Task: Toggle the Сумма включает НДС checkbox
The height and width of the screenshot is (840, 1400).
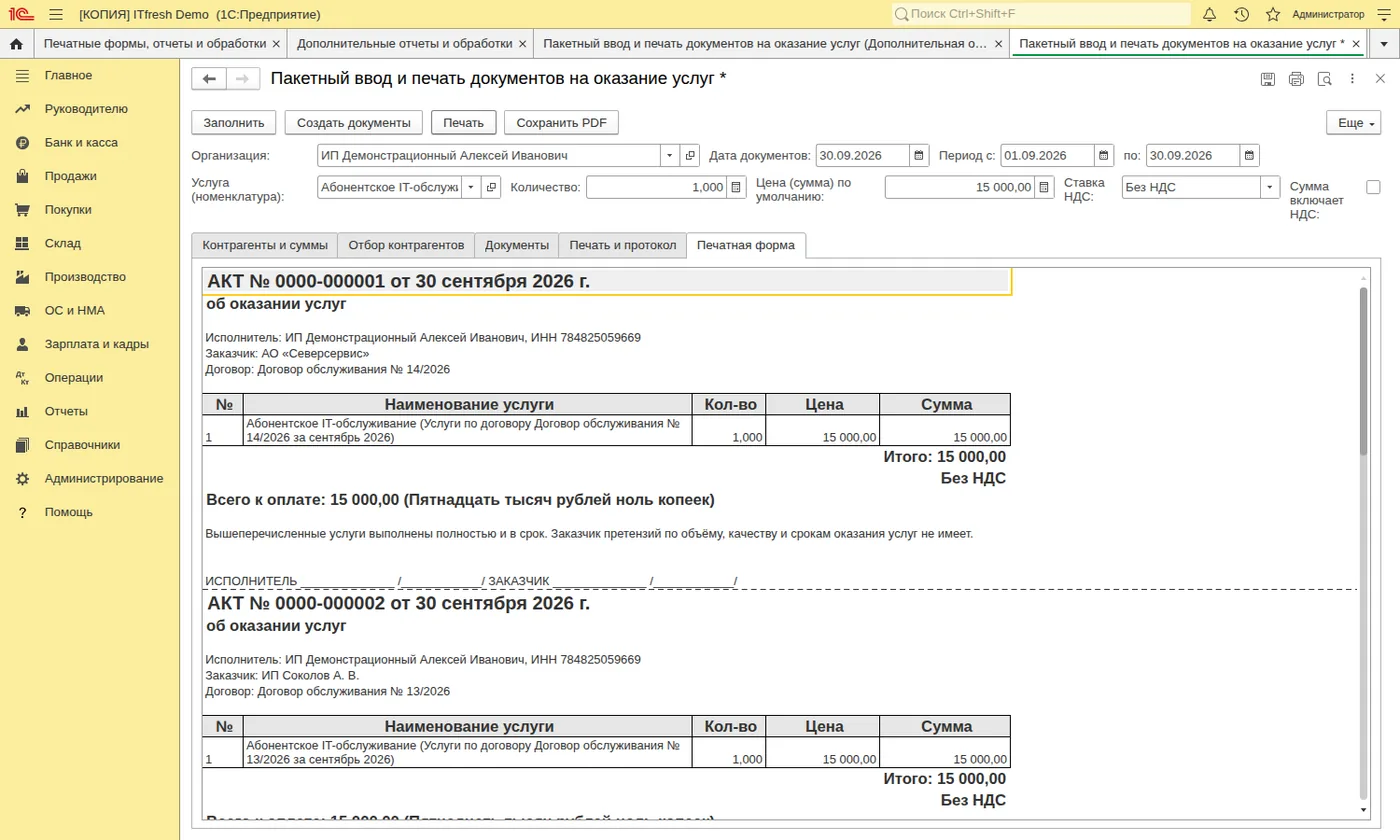Action: point(1373,187)
